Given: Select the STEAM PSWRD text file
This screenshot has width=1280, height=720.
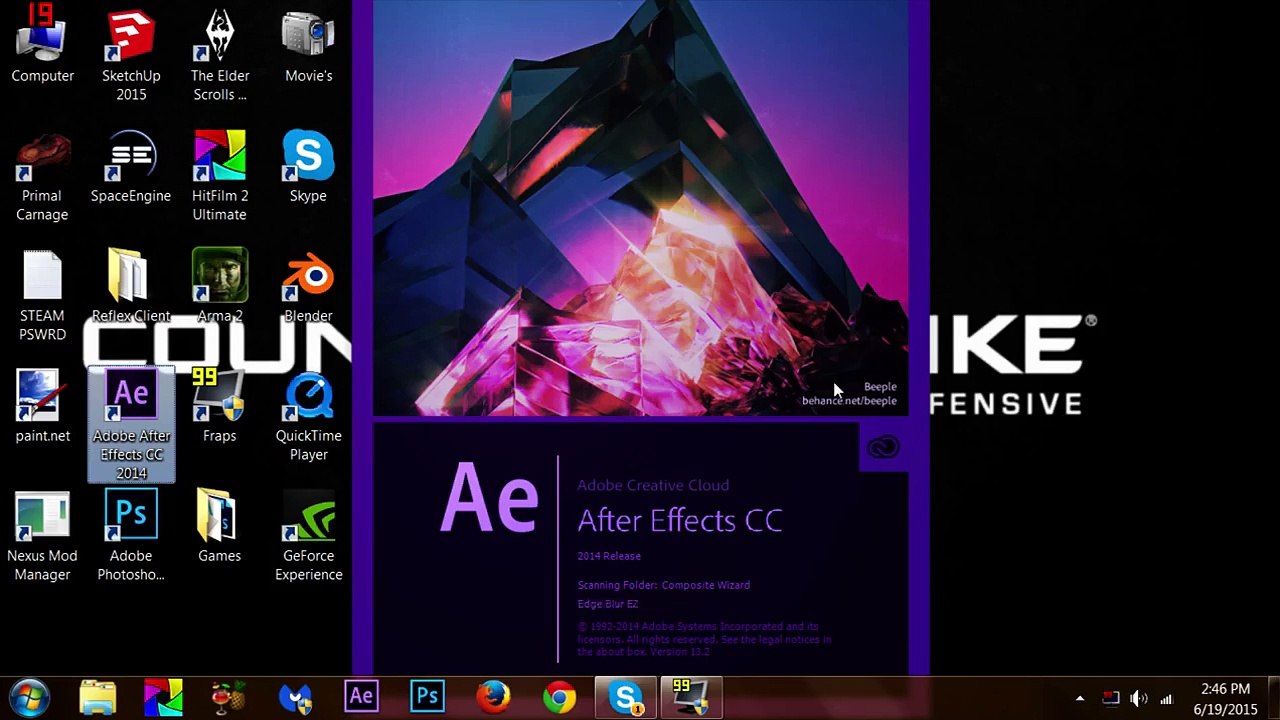Looking at the screenshot, I should tap(42, 295).
